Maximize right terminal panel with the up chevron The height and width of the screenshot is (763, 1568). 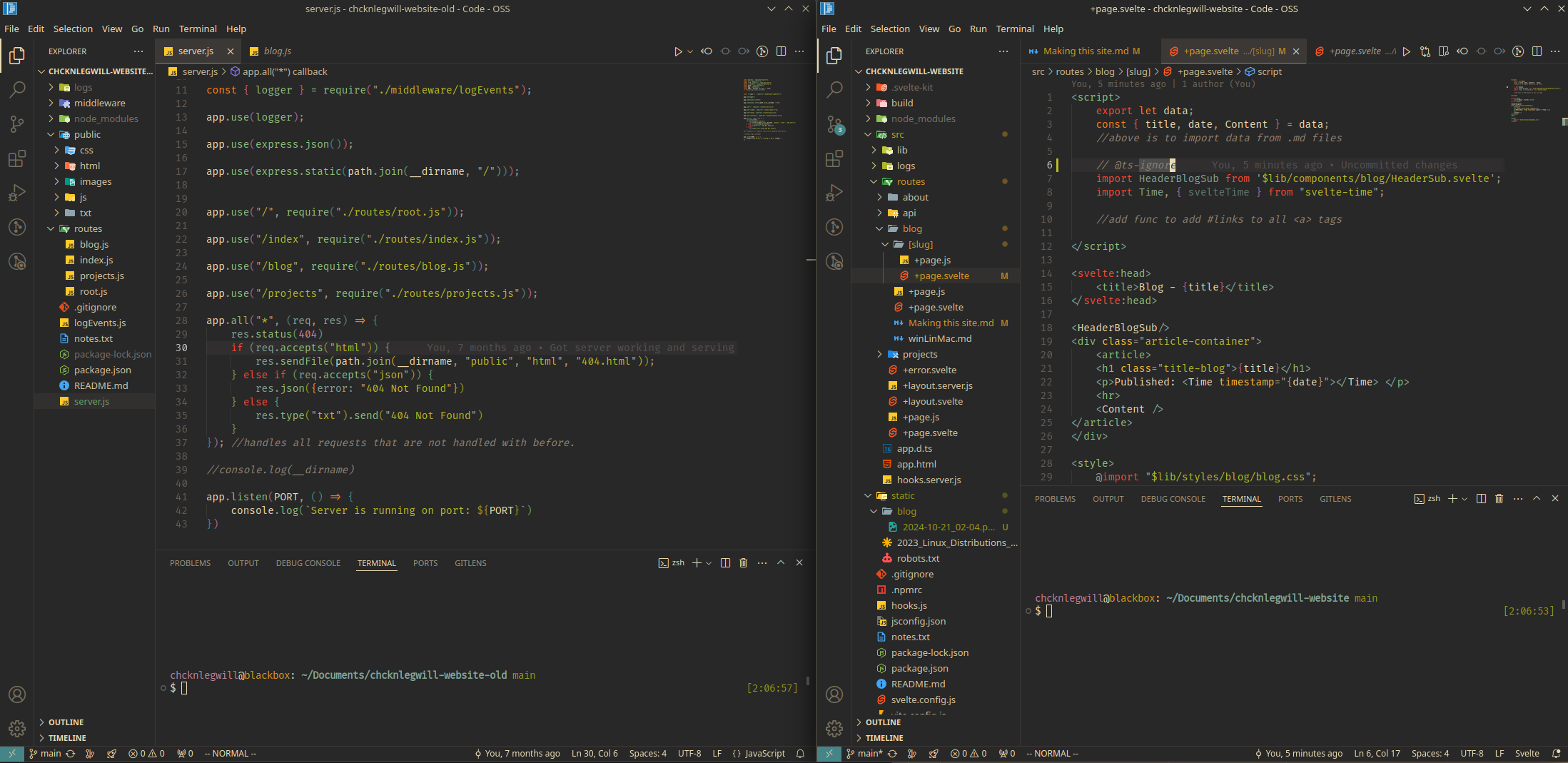coord(1537,499)
